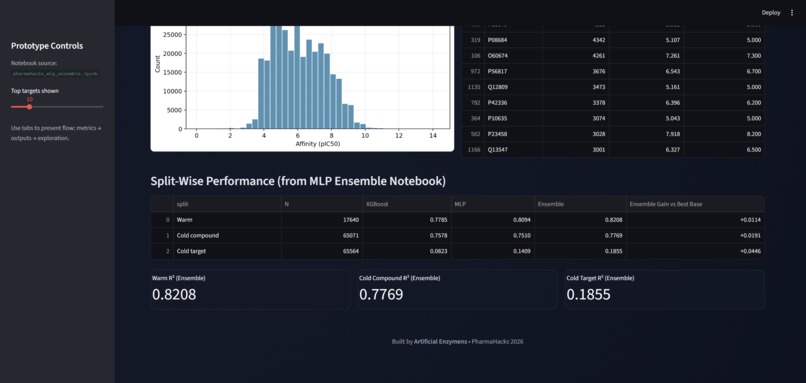806x383 pixels.
Task: Select the Cold compound split cell
Action: click(227, 235)
